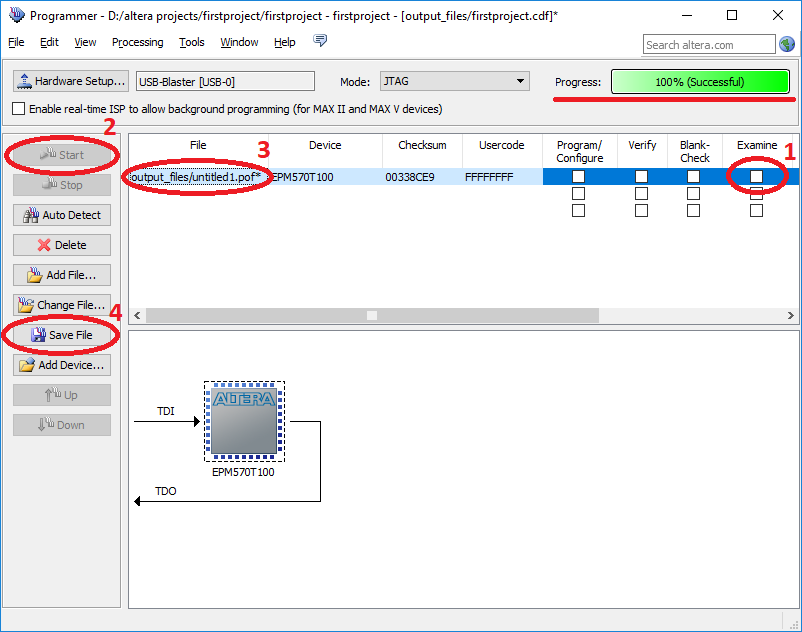Click the Stop button
Image resolution: width=802 pixels, height=632 pixels.
(x=62, y=185)
